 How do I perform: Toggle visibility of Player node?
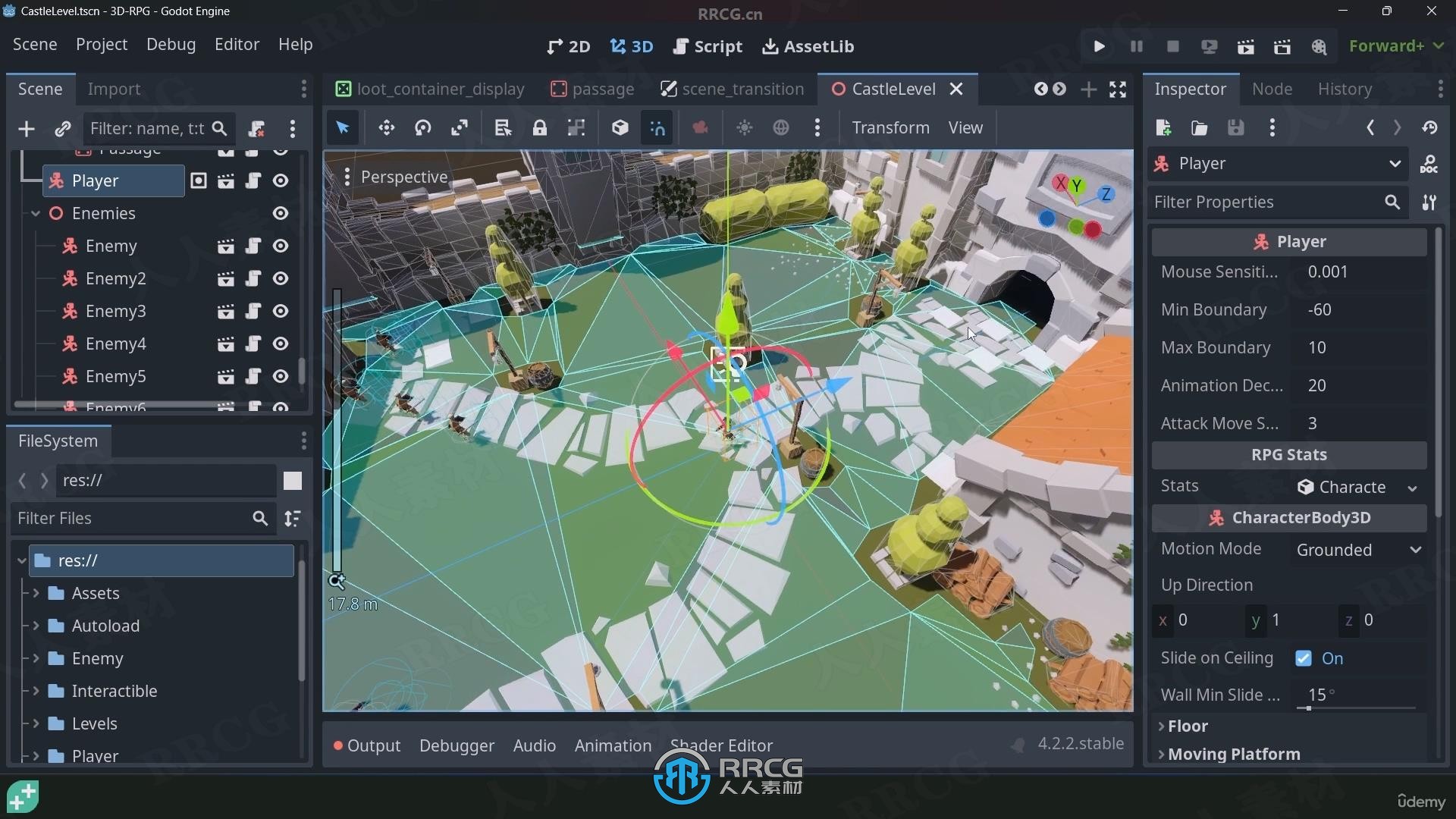[x=281, y=180]
